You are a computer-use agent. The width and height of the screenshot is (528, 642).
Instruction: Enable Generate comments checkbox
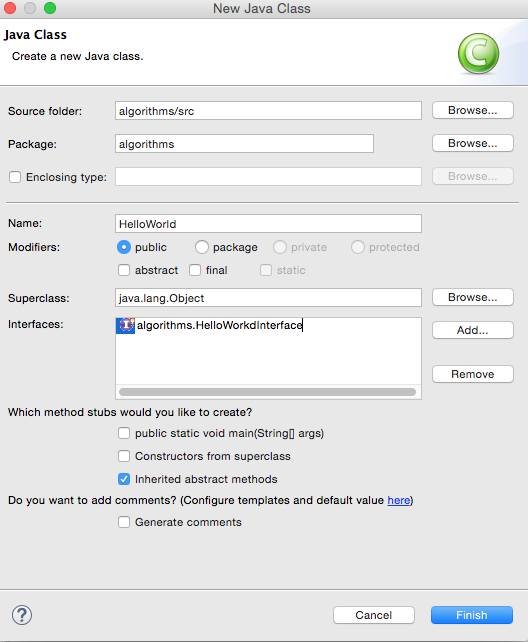point(124,522)
